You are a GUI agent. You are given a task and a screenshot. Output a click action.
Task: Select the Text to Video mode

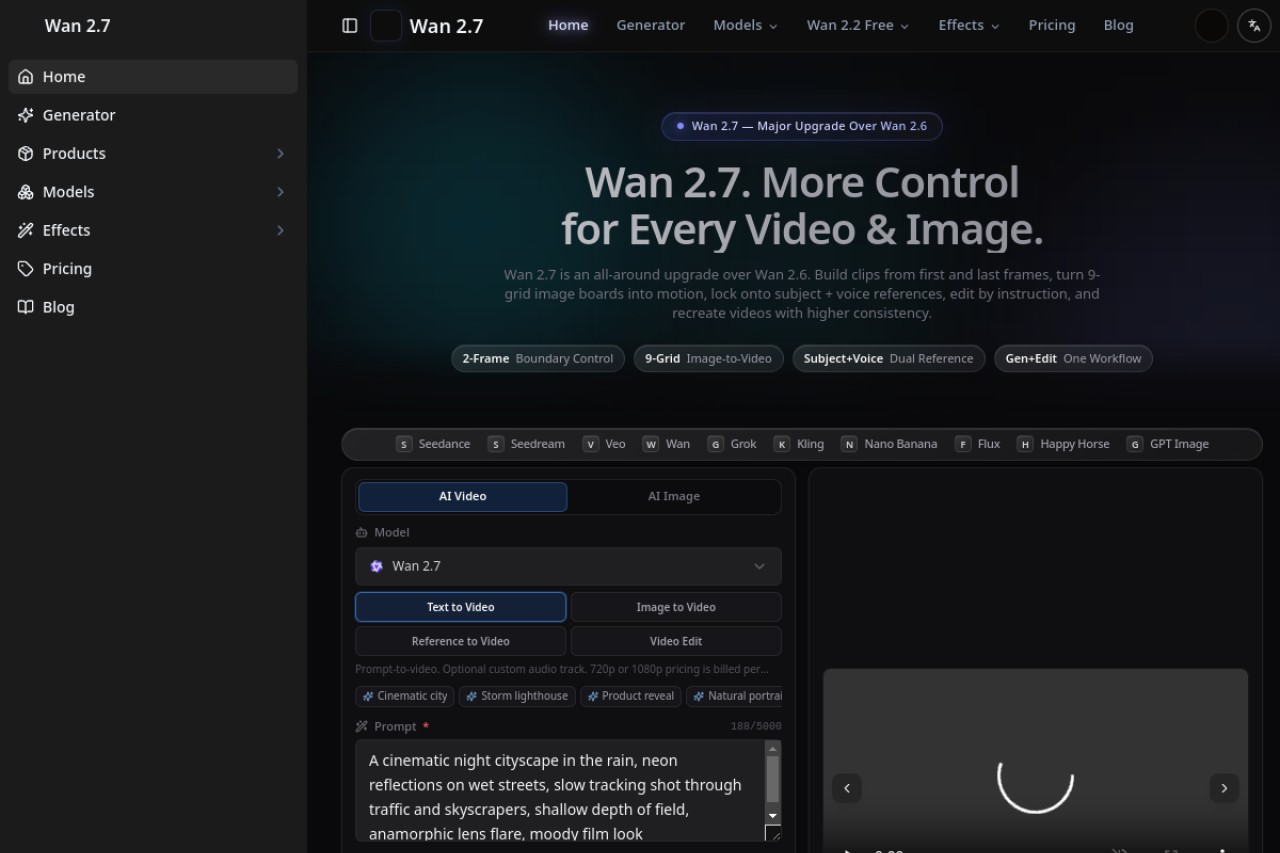tap(461, 607)
